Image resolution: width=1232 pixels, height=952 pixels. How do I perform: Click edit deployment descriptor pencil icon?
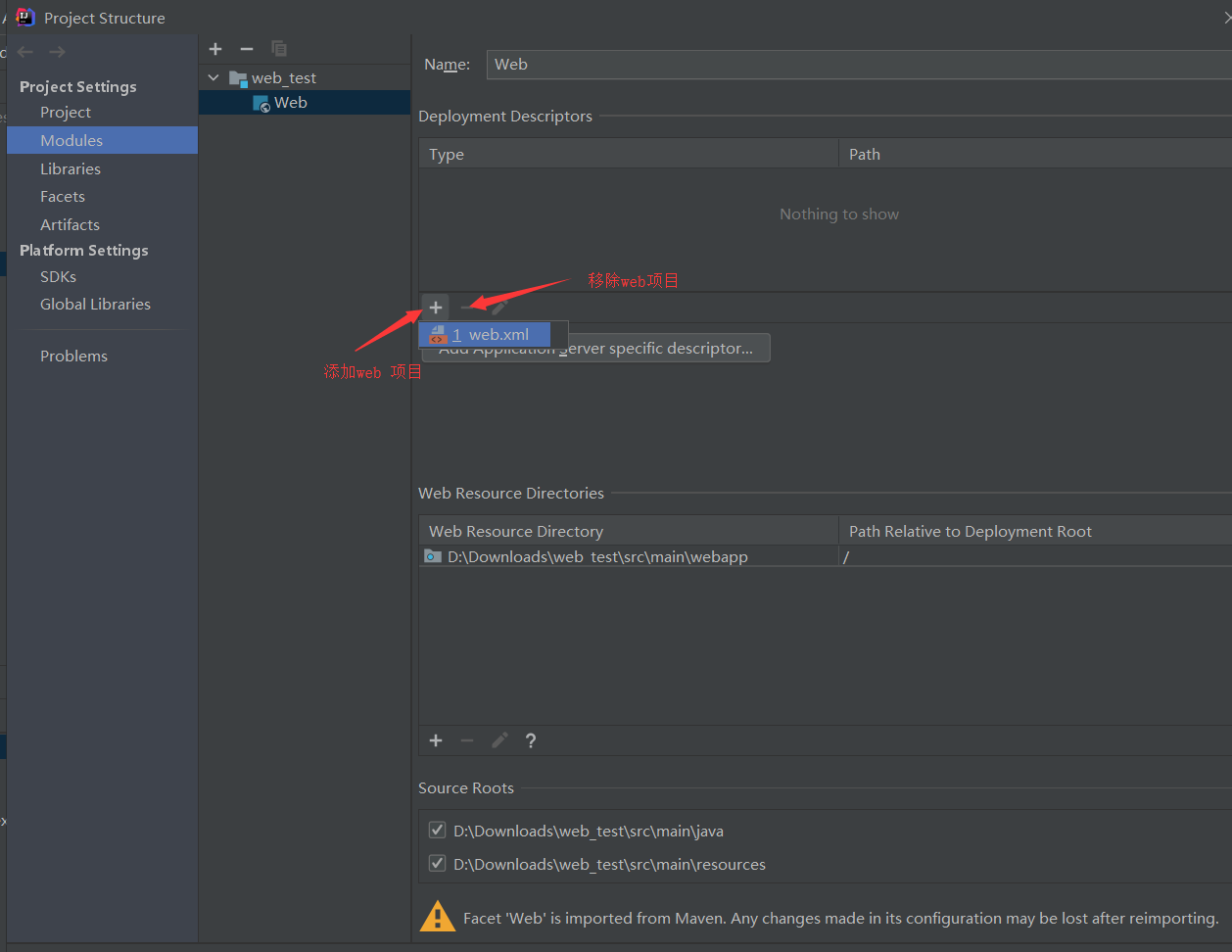point(499,308)
